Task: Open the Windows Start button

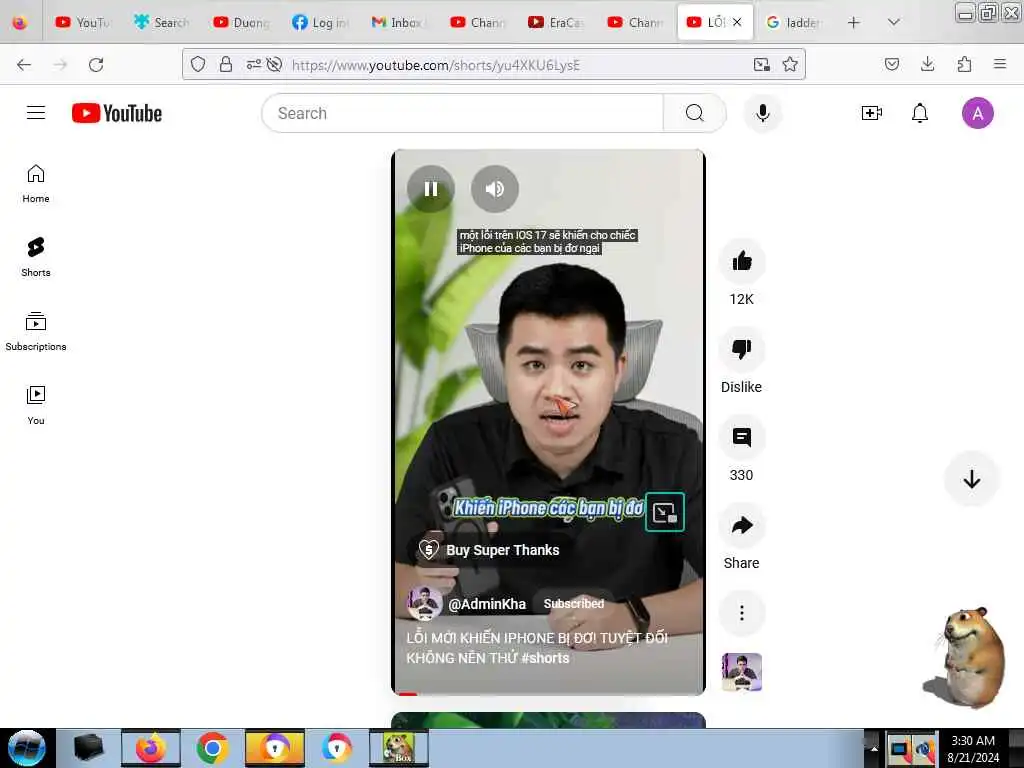Action: pos(27,748)
